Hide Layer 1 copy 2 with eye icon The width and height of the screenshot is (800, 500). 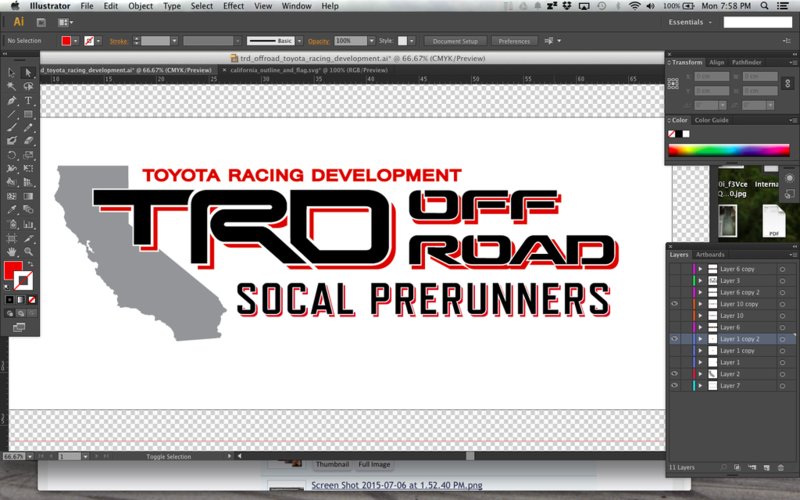[x=674, y=339]
